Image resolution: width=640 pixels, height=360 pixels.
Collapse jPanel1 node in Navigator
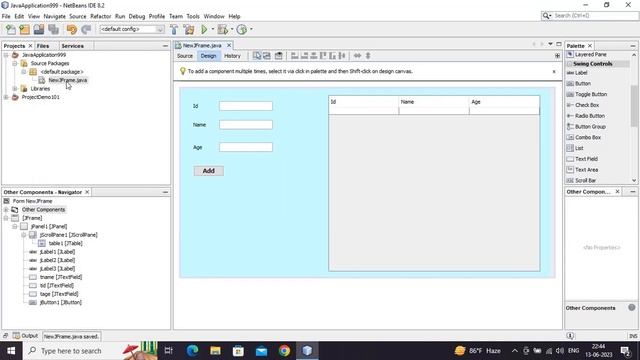coord(15,226)
